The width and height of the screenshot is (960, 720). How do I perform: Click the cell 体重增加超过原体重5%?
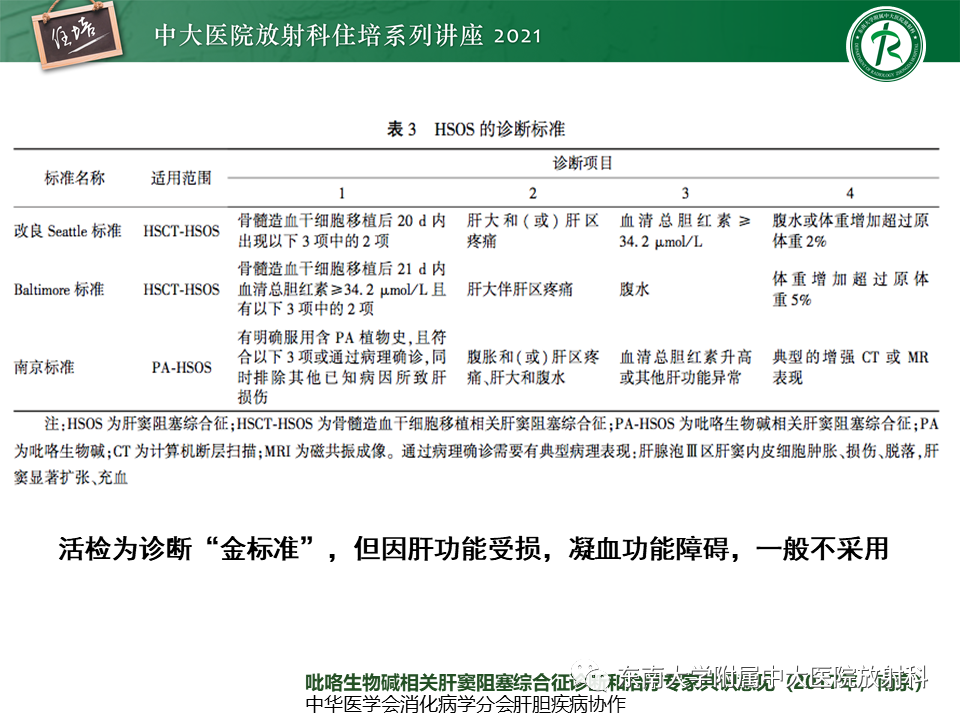(x=850, y=289)
